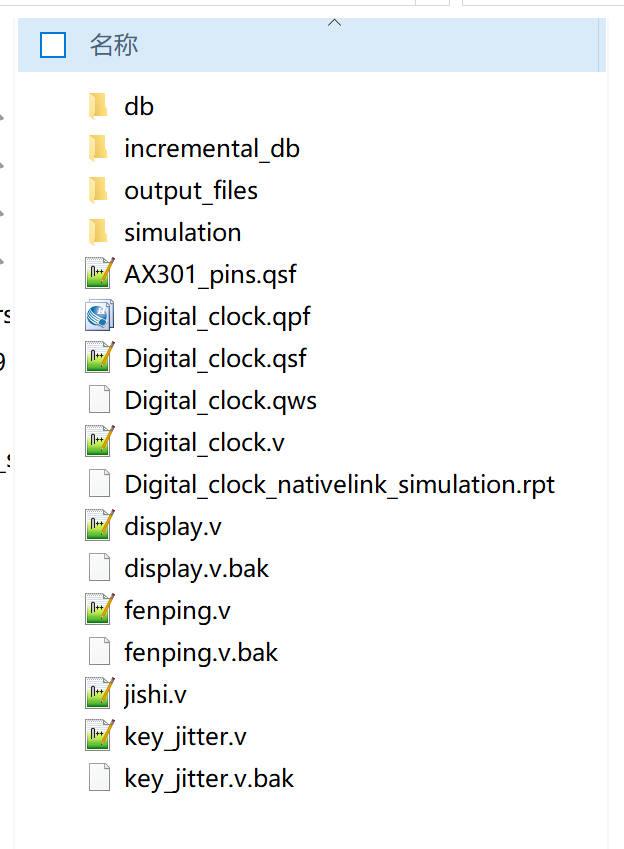624x849 pixels.
Task: Select the display.v.bak backup file
Action: point(196,568)
